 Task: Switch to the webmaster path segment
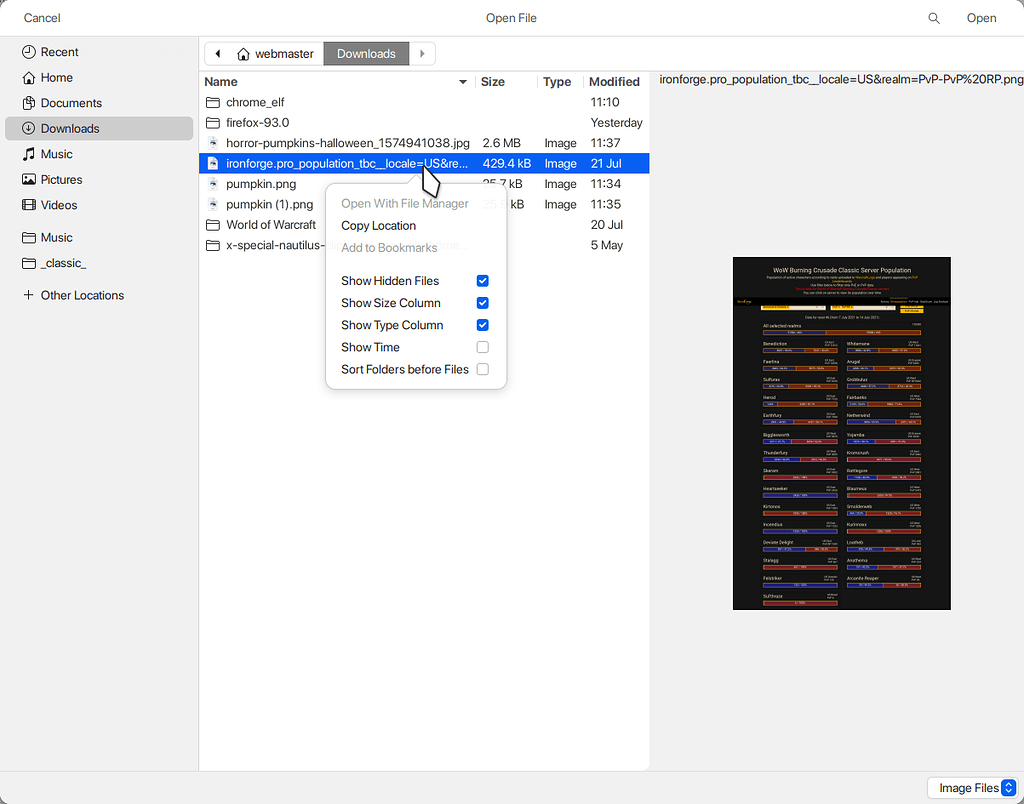tap(275, 54)
